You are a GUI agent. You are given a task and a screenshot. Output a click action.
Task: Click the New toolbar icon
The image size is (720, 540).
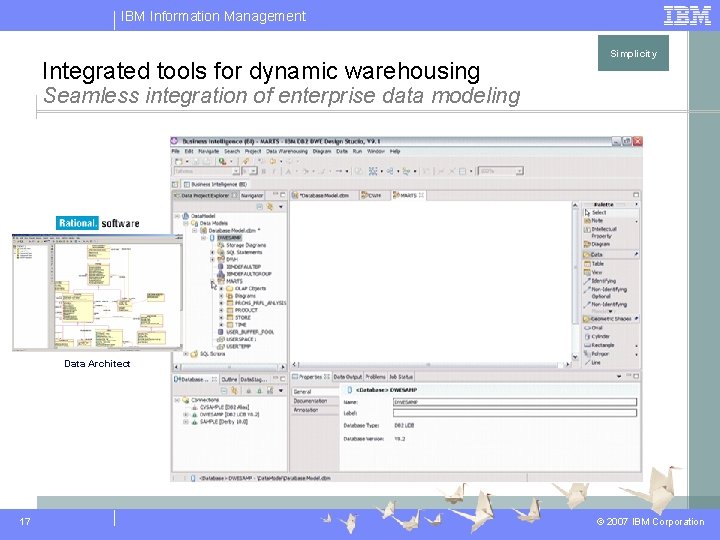pyautogui.click(x=179, y=161)
